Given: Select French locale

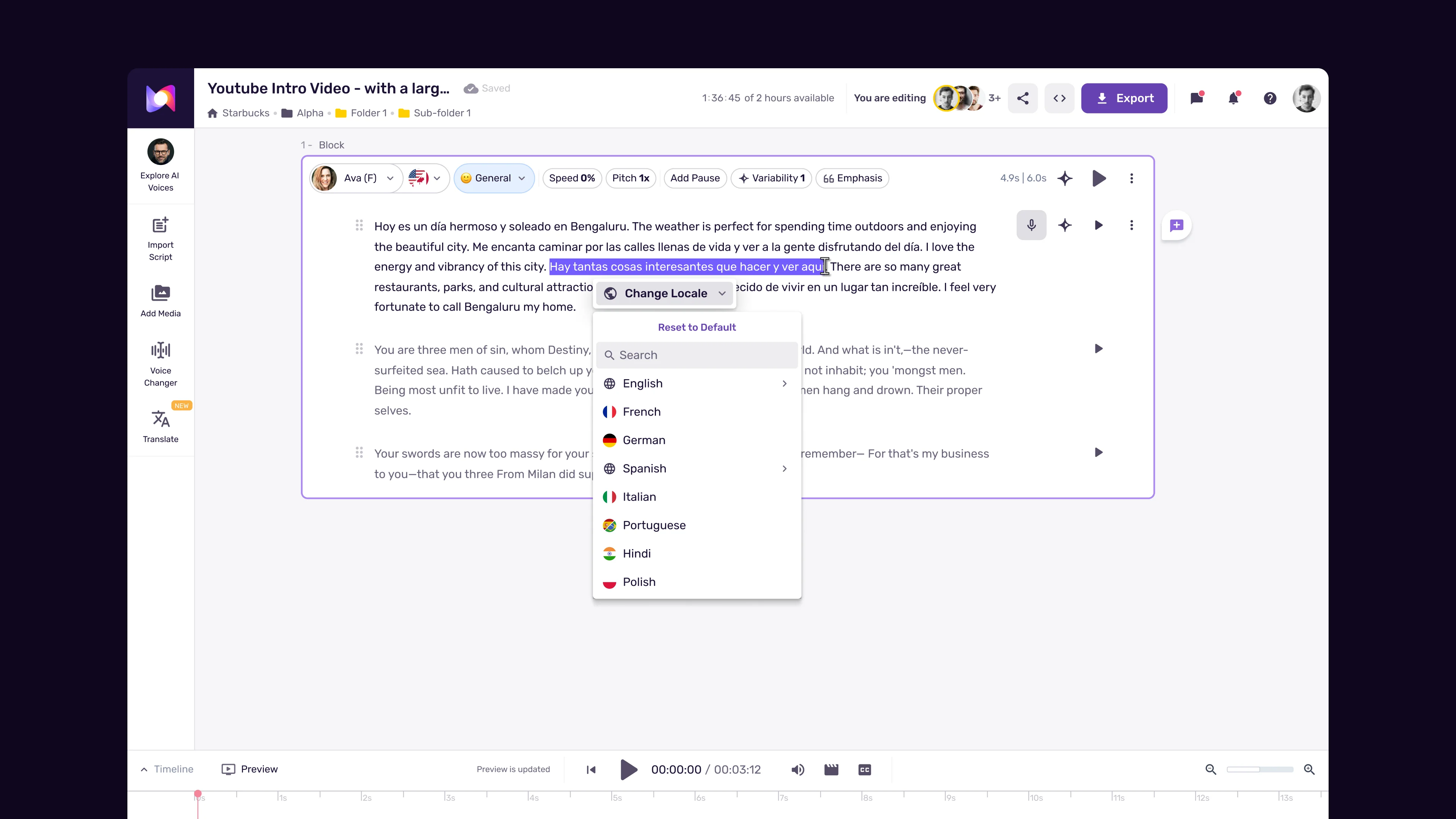Looking at the screenshot, I should pyautogui.click(x=697, y=412).
